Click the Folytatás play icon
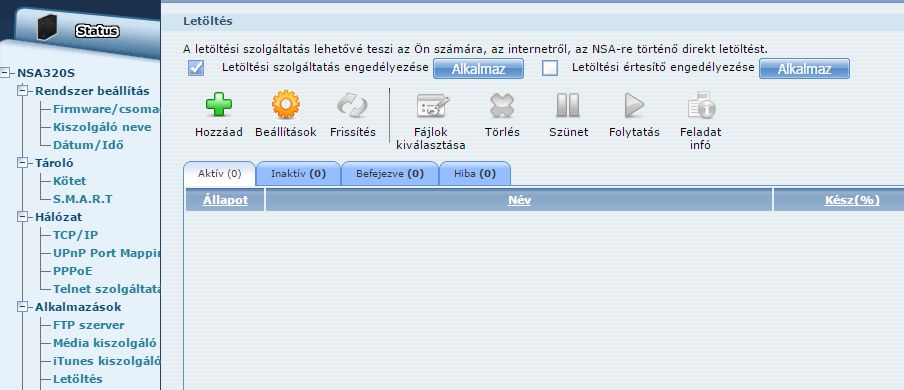This screenshot has width=904, height=390. tap(634, 106)
